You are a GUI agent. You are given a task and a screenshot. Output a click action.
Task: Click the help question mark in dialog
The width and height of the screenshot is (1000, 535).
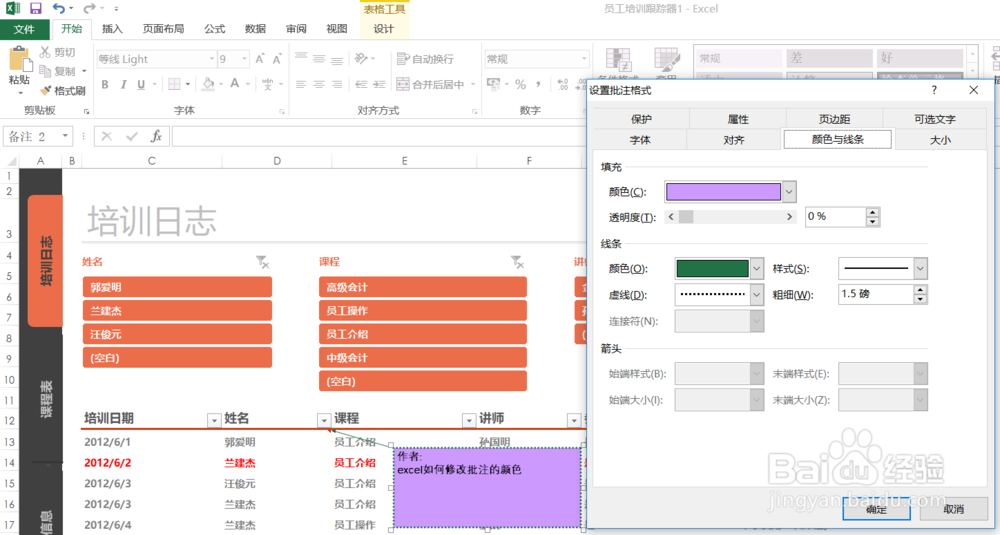pyautogui.click(x=934, y=90)
